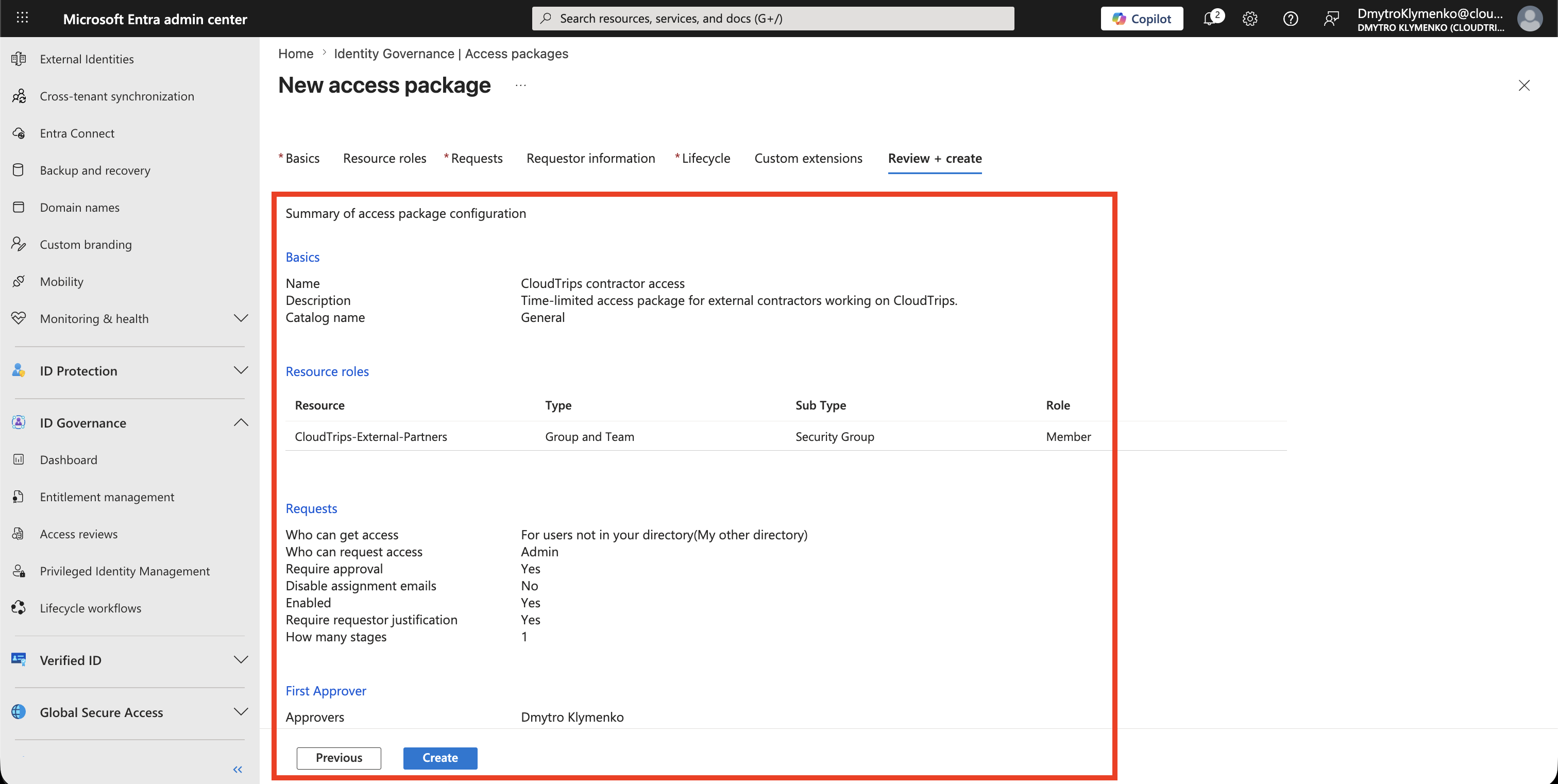Click the Global Secure Access globe icon
Viewport: 1558px width, 784px height.
(19, 711)
